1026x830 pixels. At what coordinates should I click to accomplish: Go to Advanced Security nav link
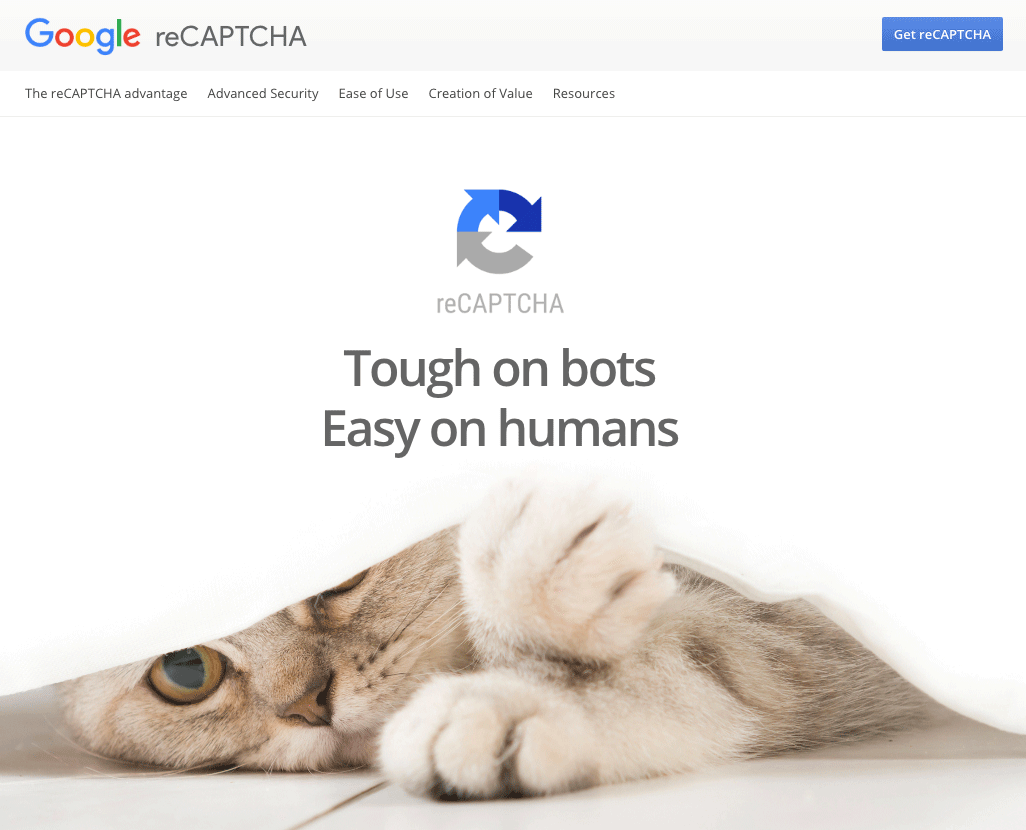click(x=263, y=94)
